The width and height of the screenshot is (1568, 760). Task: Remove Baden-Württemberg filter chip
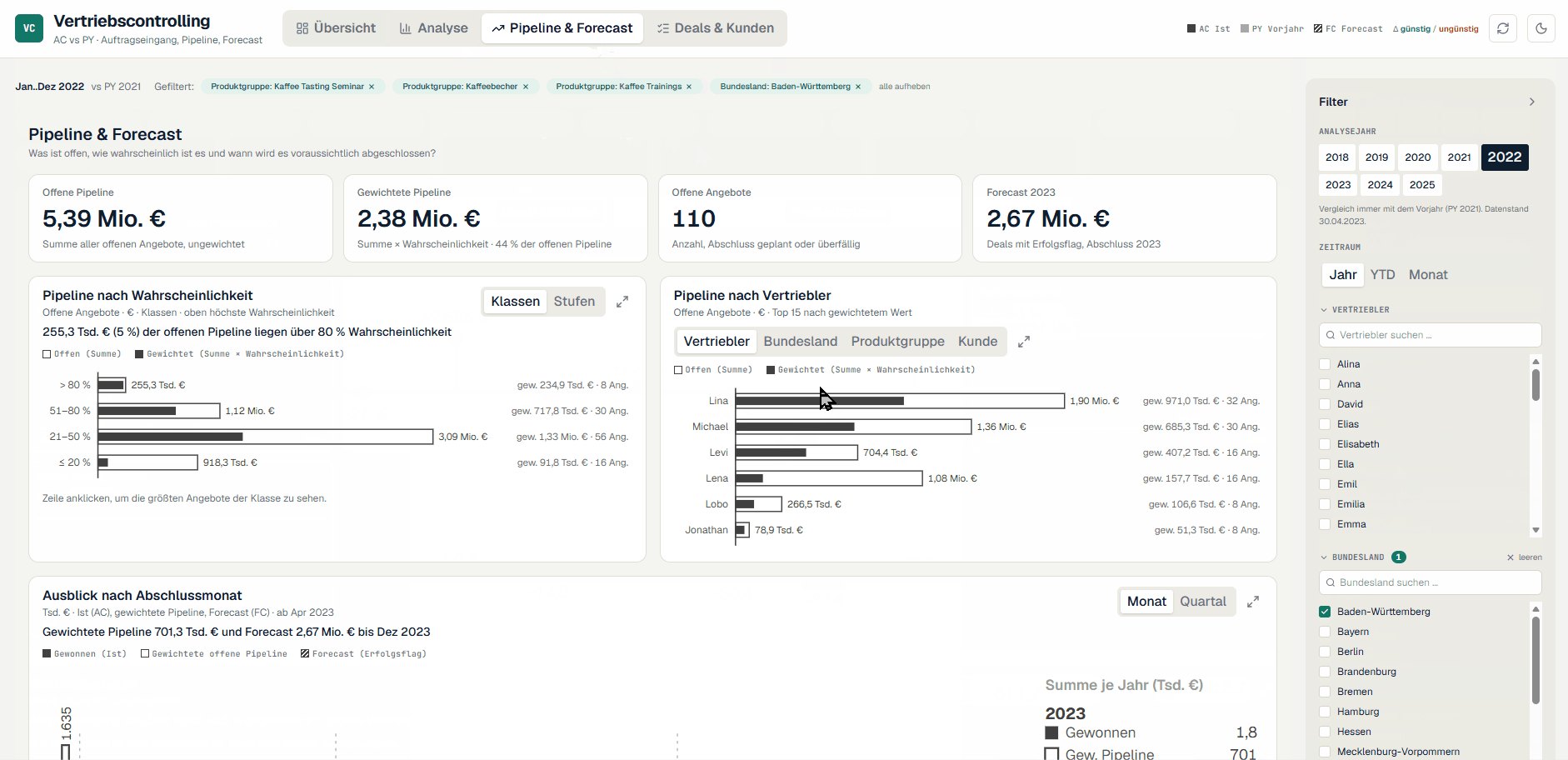click(858, 87)
